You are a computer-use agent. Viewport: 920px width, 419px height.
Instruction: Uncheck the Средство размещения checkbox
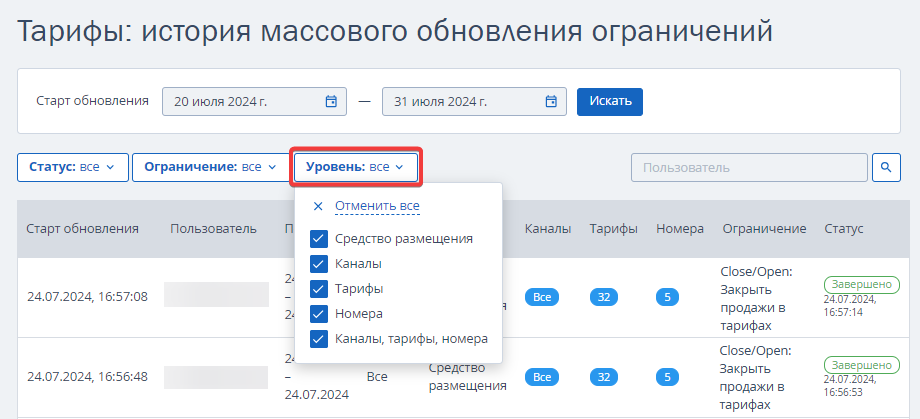319,239
